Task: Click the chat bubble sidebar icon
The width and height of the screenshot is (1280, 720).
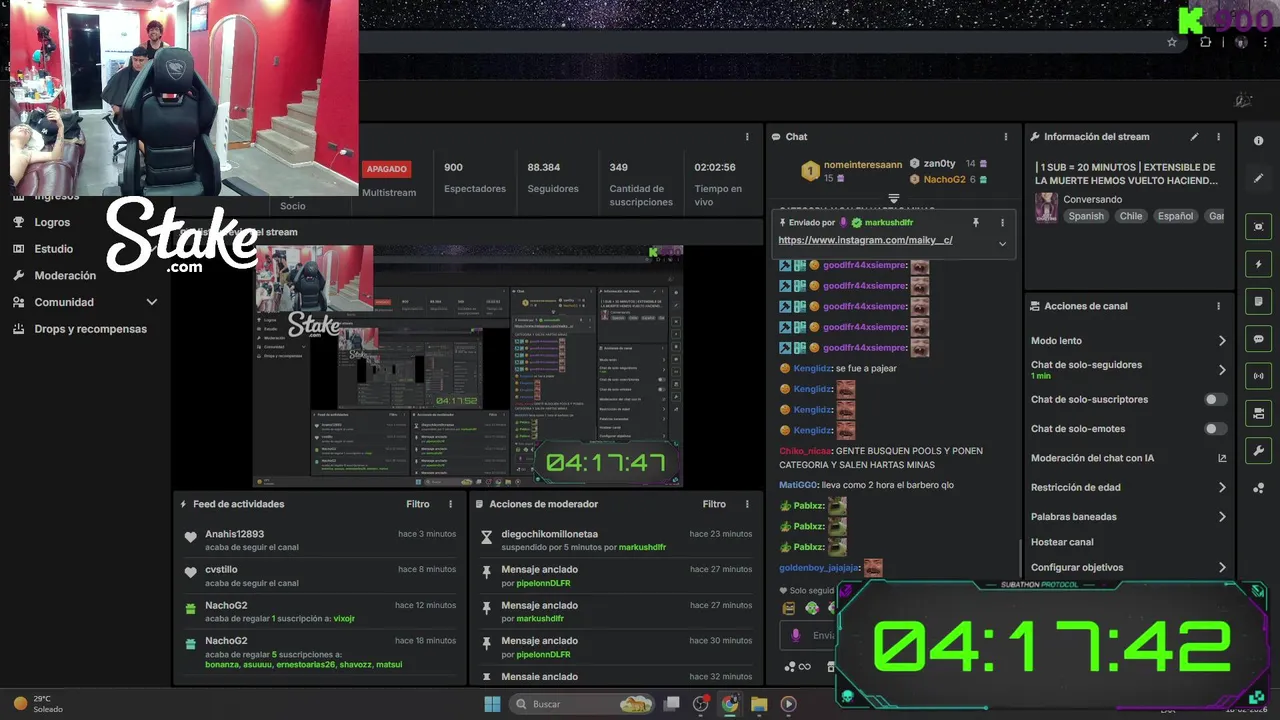Action: pyautogui.click(x=1258, y=339)
